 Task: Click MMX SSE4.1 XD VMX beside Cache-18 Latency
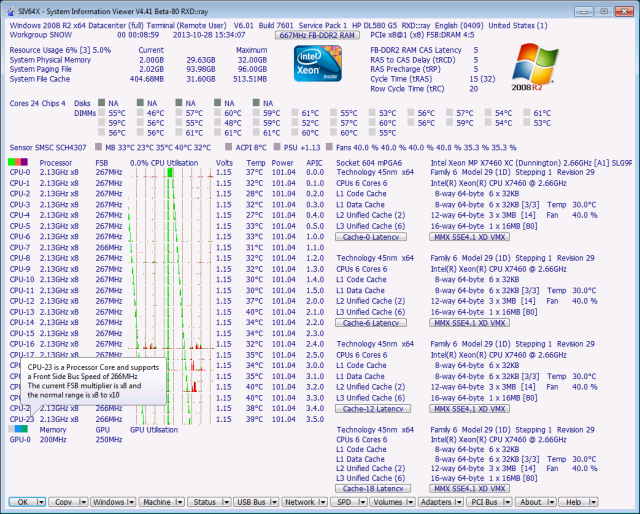469,488
